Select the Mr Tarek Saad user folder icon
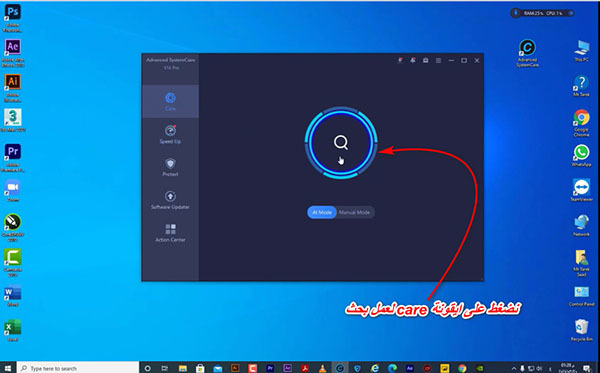The height and width of the screenshot is (373, 600). point(582,263)
